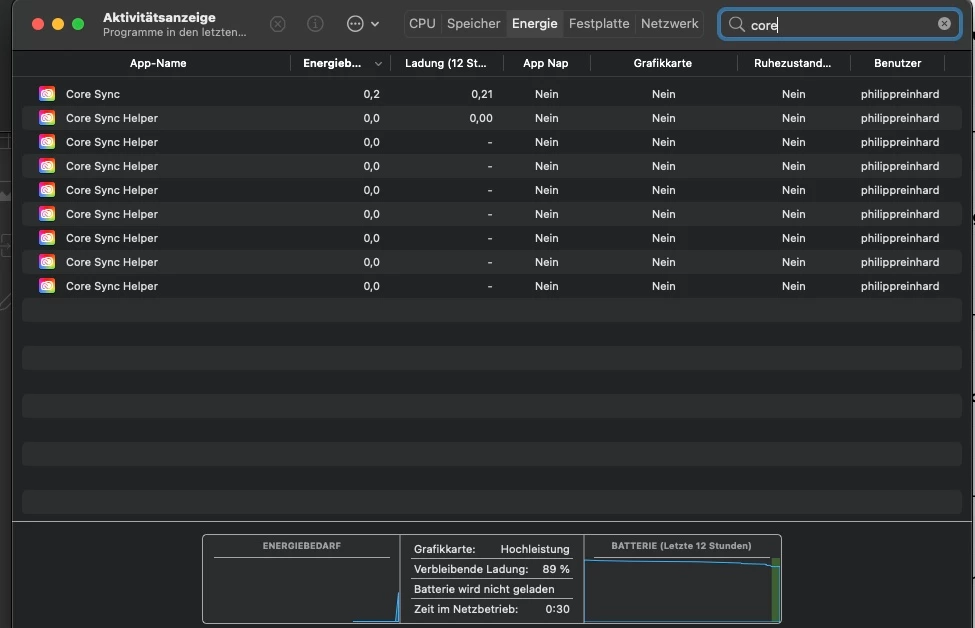The width and height of the screenshot is (975, 628).
Task: Sort by Benutzer column header
Action: 897,63
